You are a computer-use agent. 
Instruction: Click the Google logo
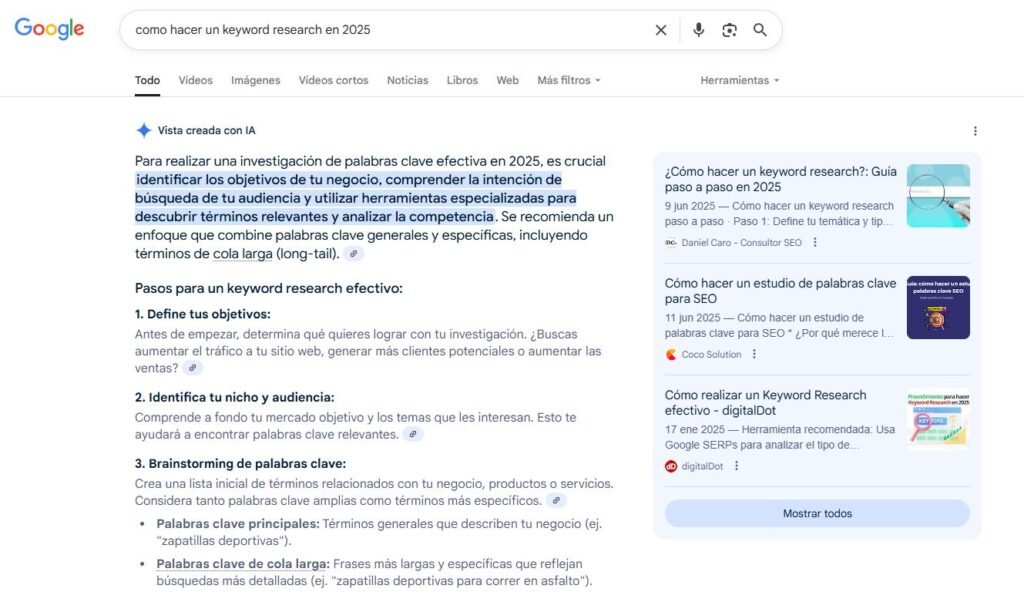click(50, 29)
